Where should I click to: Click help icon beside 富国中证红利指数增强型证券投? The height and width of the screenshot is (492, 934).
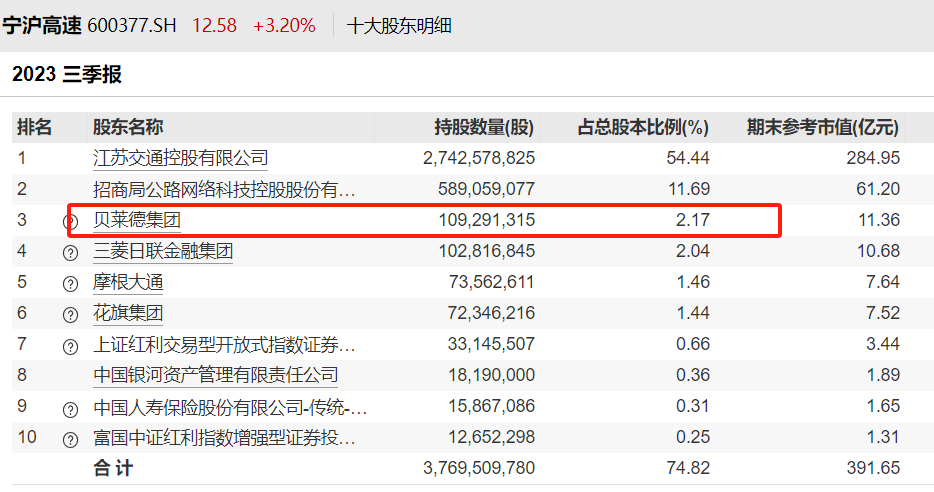[70, 440]
